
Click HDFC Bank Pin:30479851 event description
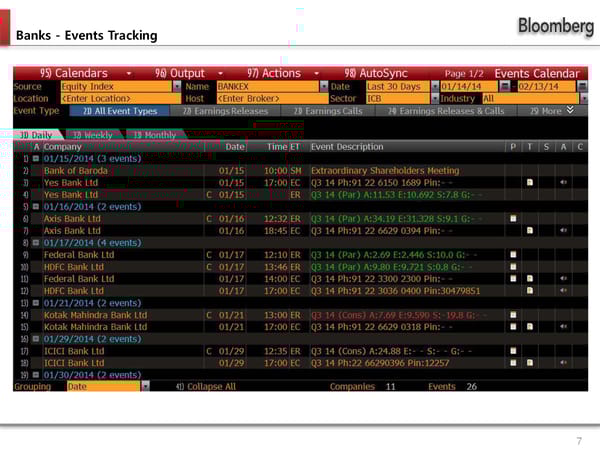click(x=395, y=291)
